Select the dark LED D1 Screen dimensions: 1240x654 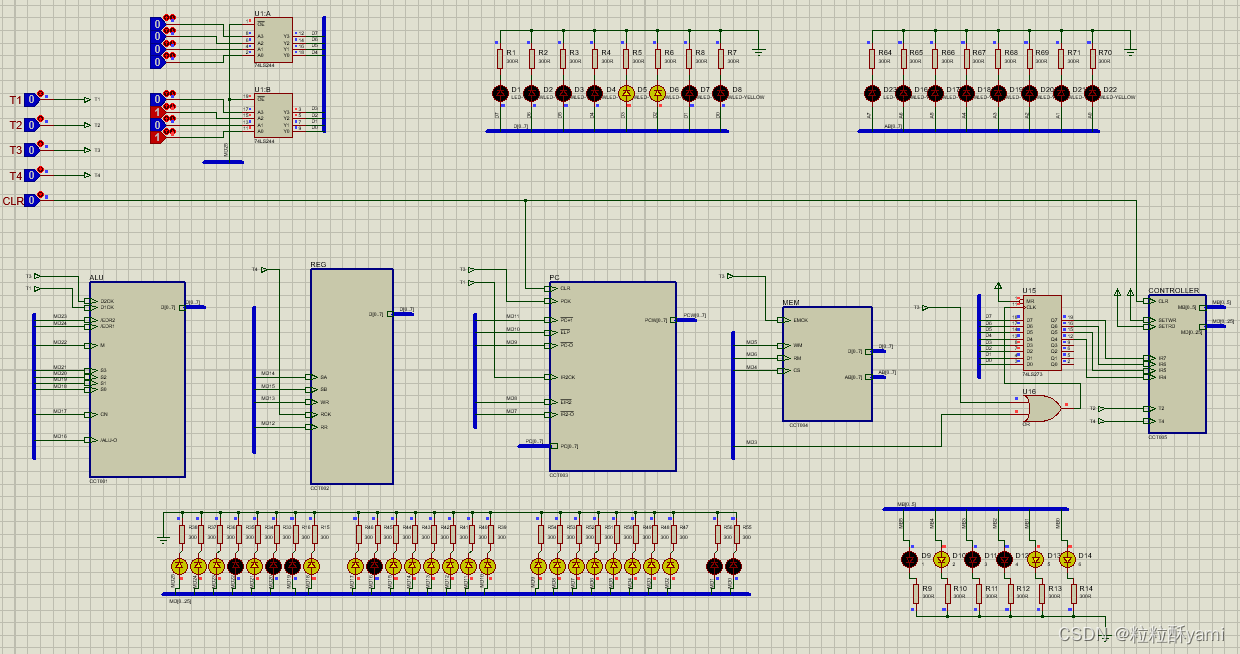coord(501,93)
